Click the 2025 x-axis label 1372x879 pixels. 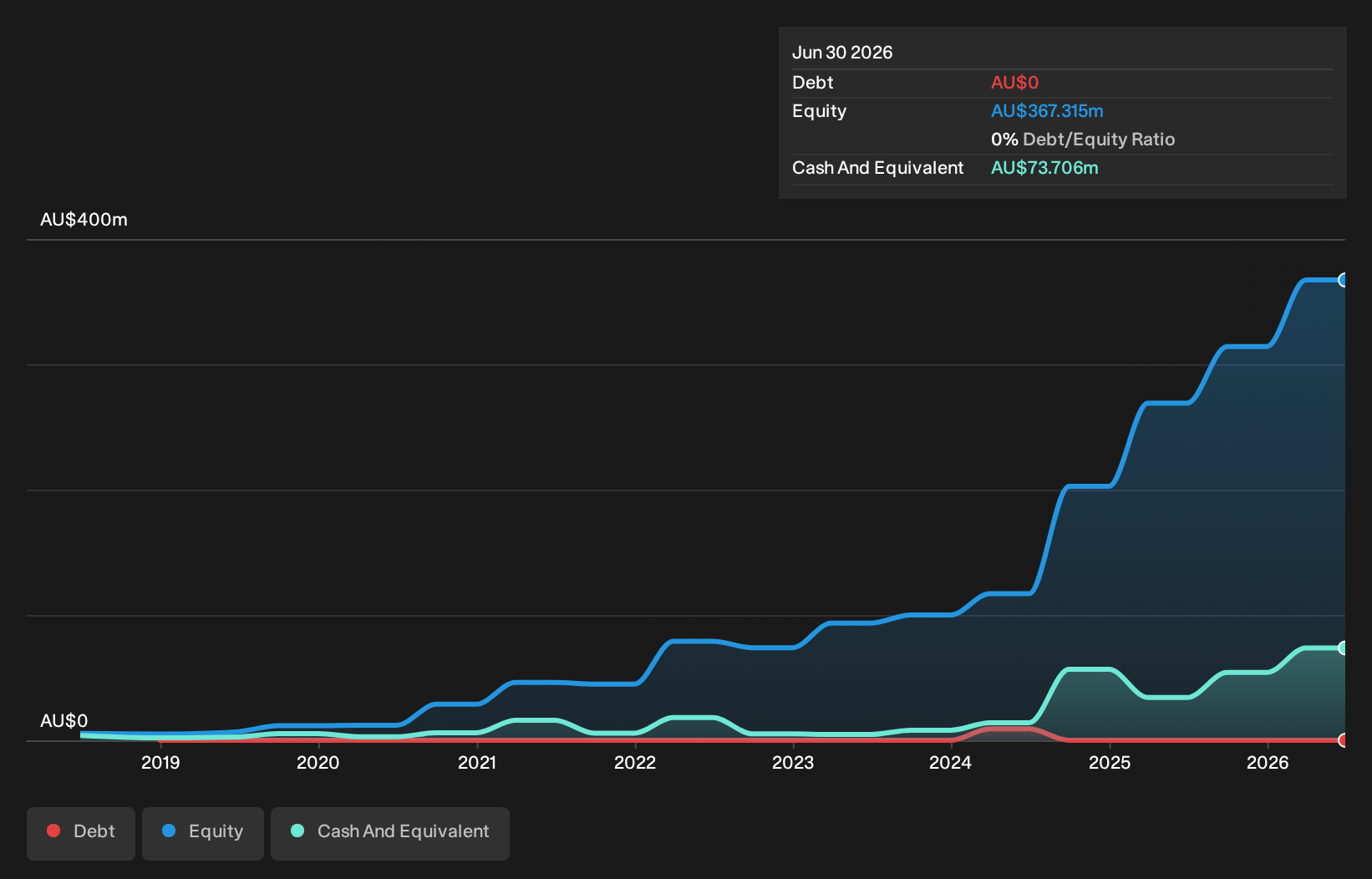point(1110,762)
